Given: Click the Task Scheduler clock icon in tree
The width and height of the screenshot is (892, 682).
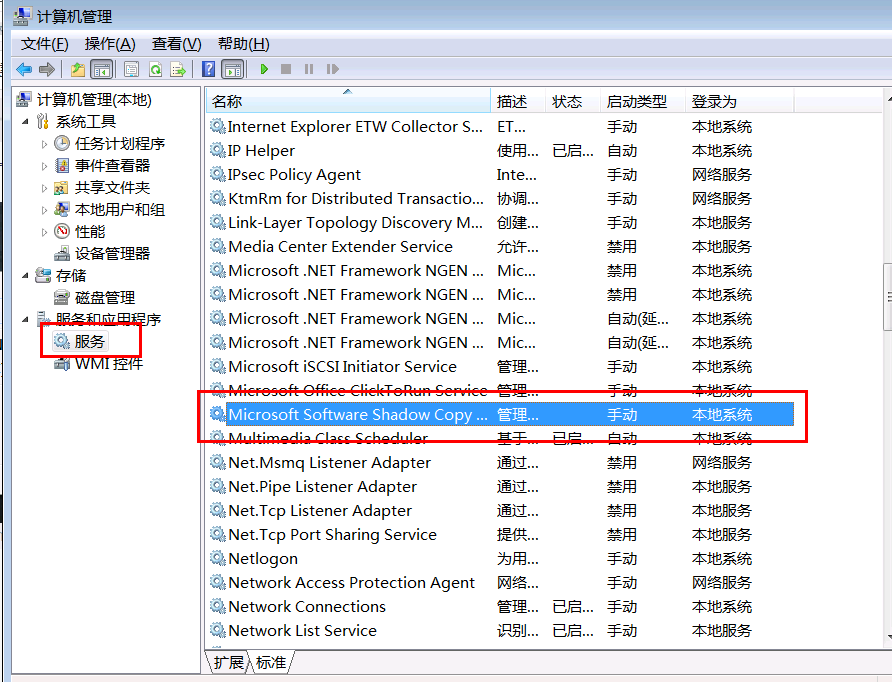Looking at the screenshot, I should click(x=62, y=143).
